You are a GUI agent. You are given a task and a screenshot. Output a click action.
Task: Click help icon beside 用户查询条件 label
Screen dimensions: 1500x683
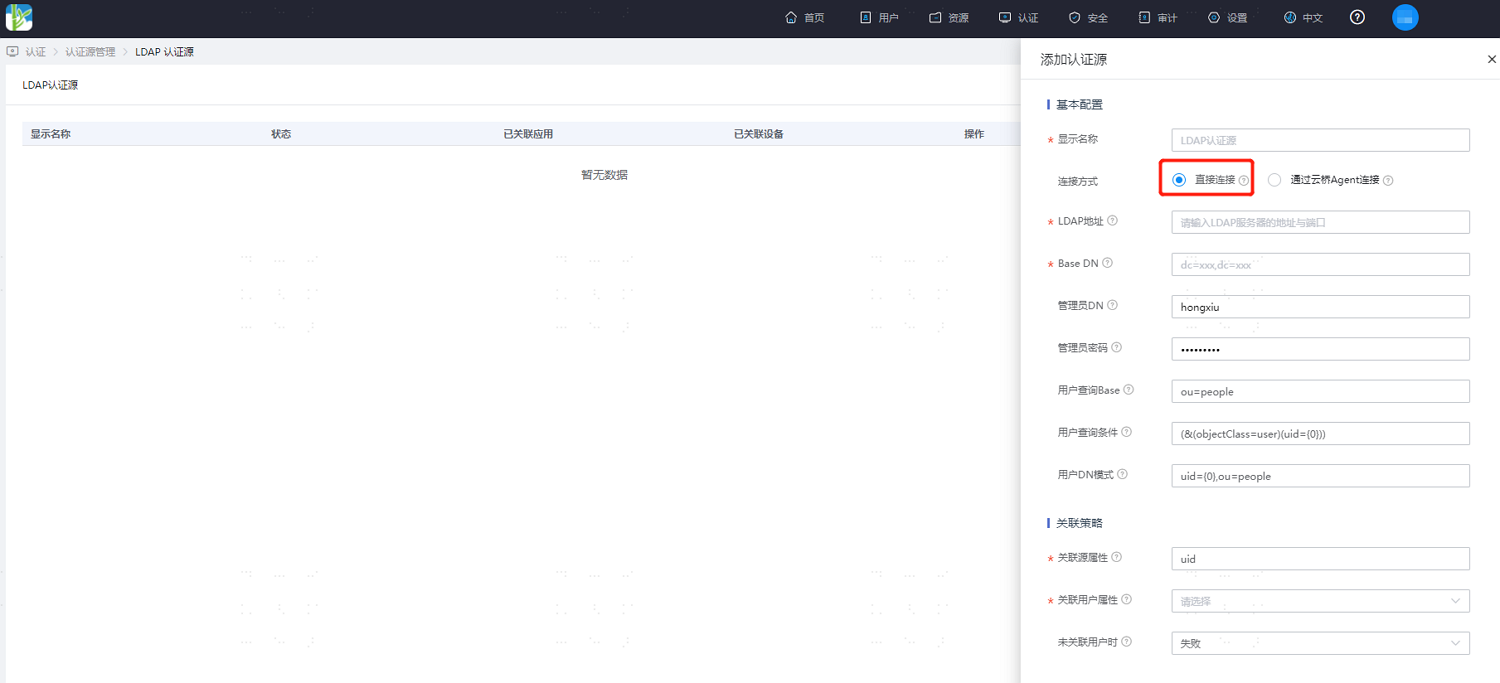click(x=1127, y=432)
